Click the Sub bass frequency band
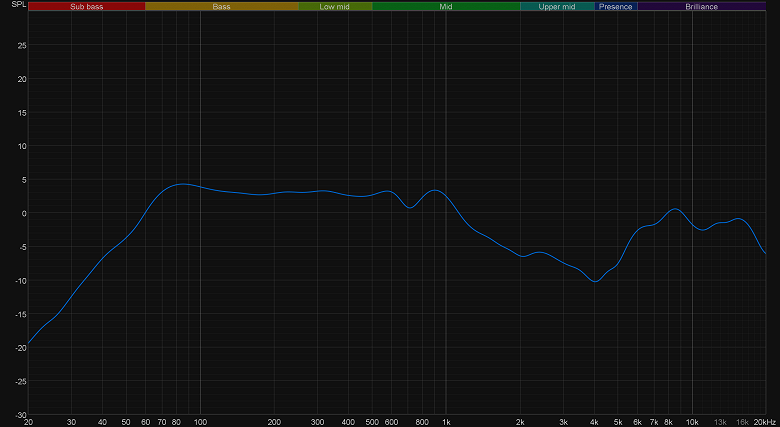The height and width of the screenshot is (427, 780). tap(87, 6)
